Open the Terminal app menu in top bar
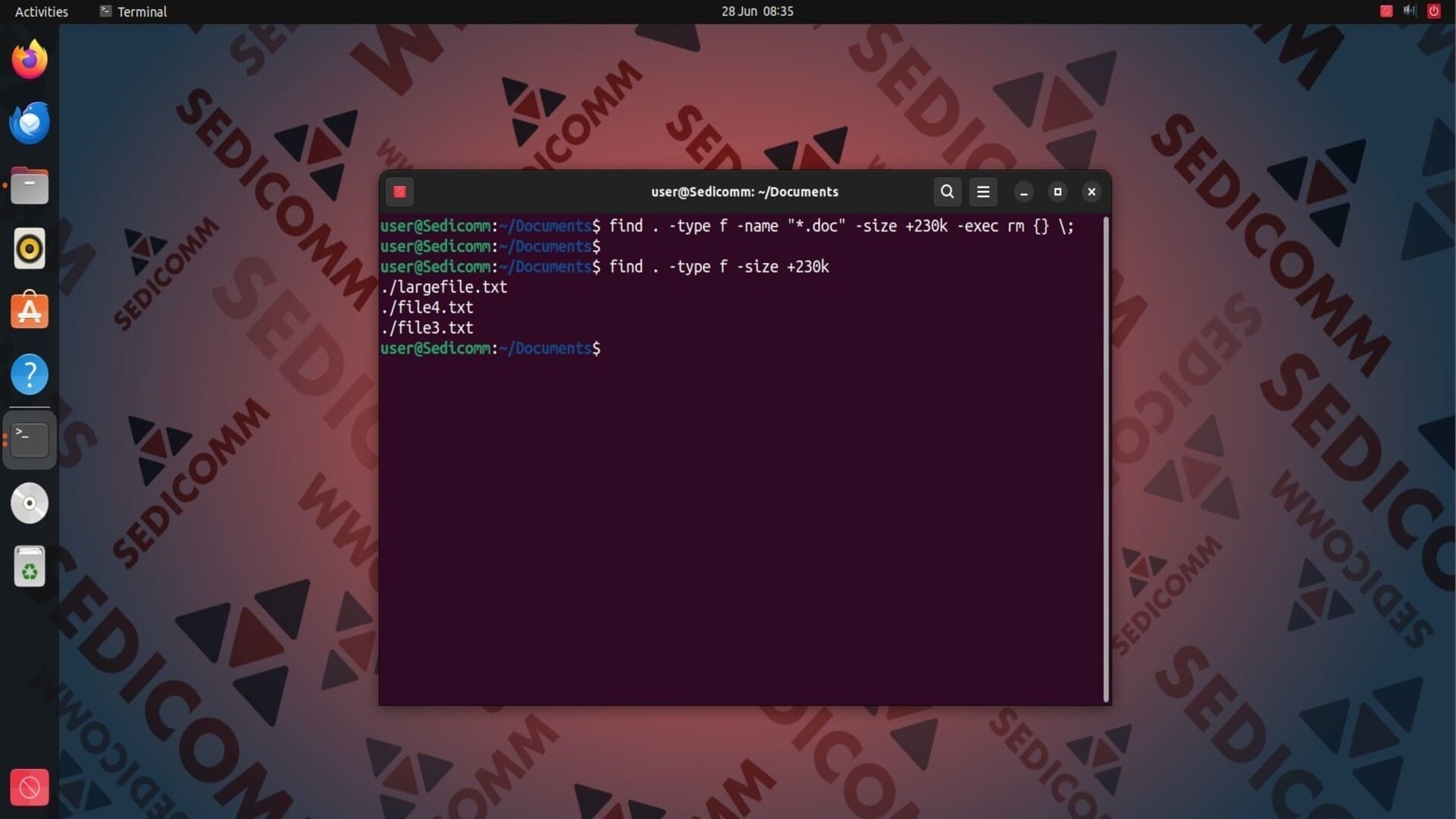 tap(133, 11)
